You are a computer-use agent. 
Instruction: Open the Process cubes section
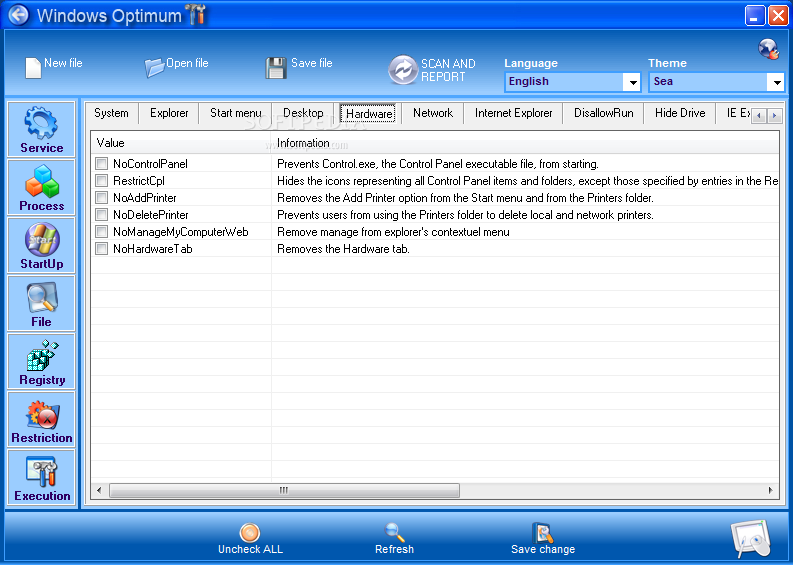click(x=41, y=187)
